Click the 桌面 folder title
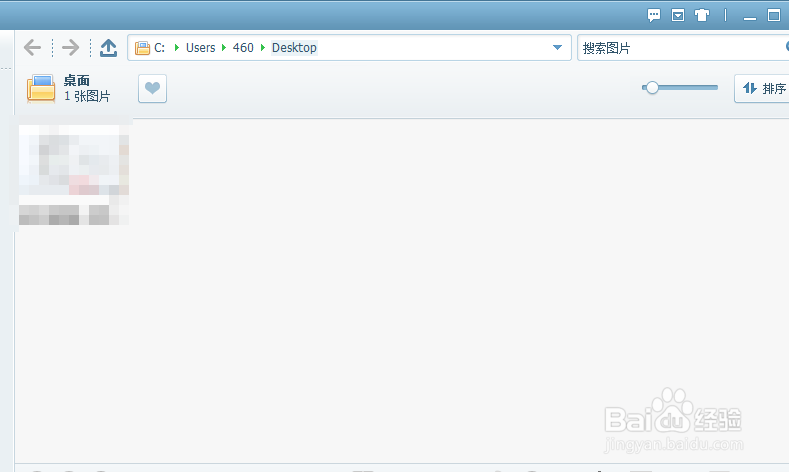The image size is (789, 472). tap(76, 81)
